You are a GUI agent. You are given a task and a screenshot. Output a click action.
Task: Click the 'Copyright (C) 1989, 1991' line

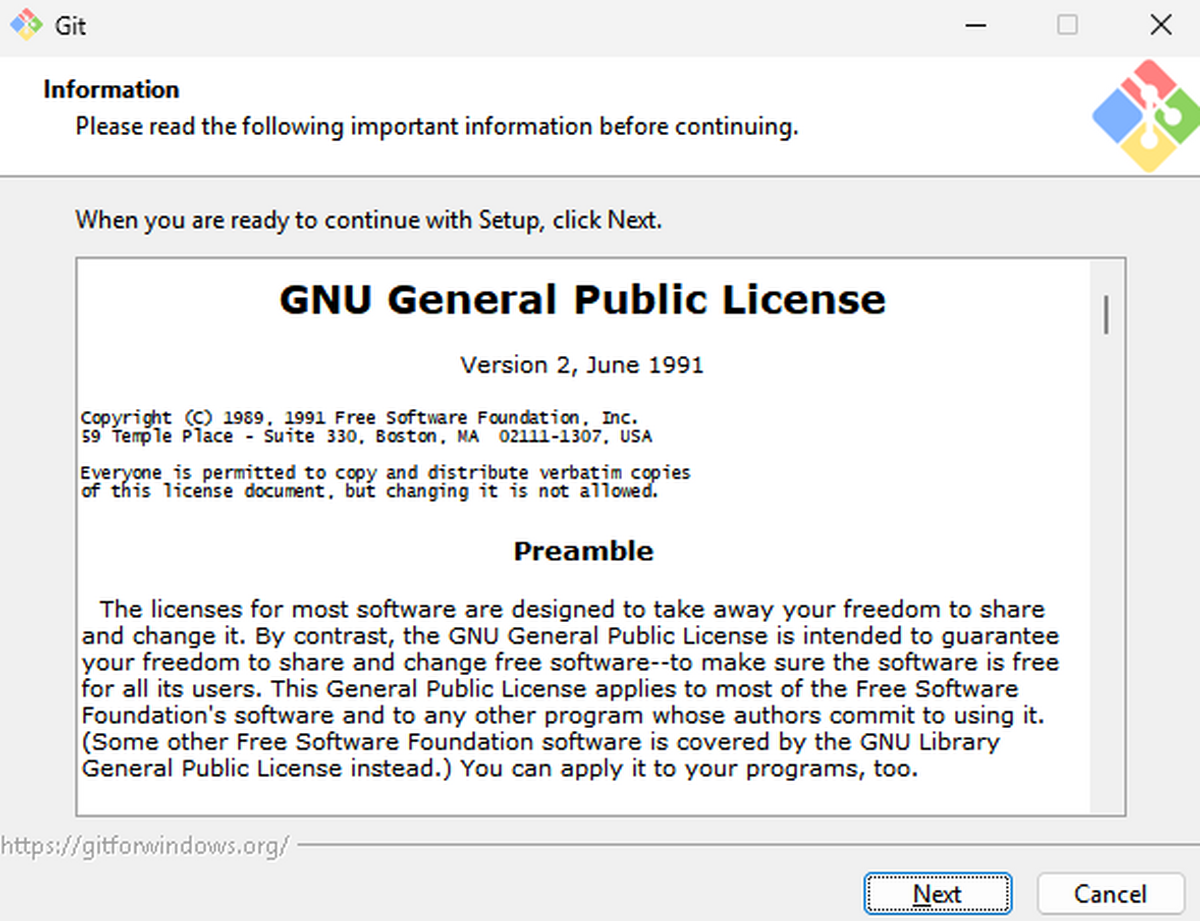(359, 417)
